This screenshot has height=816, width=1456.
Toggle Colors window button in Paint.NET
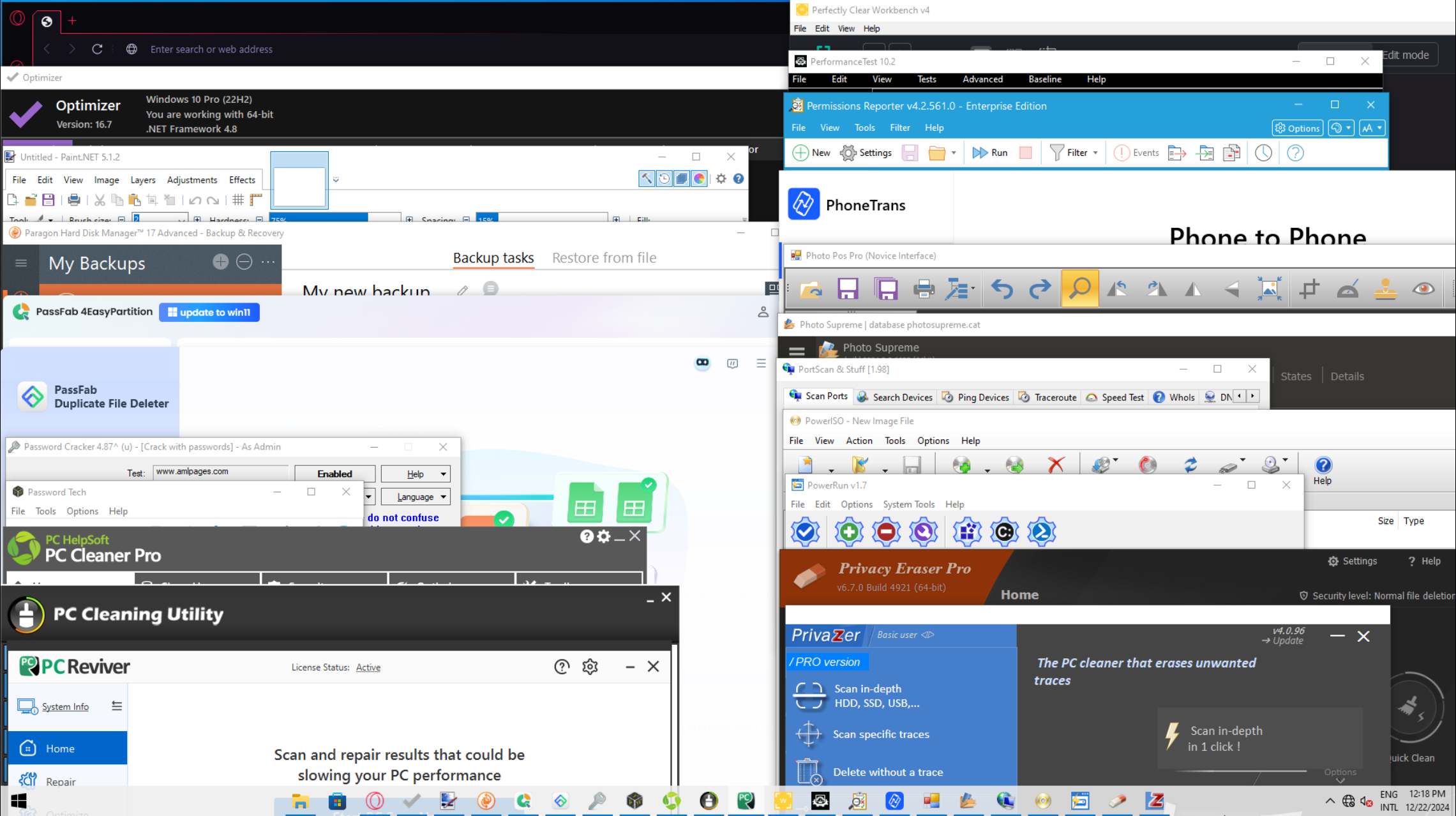(x=700, y=179)
